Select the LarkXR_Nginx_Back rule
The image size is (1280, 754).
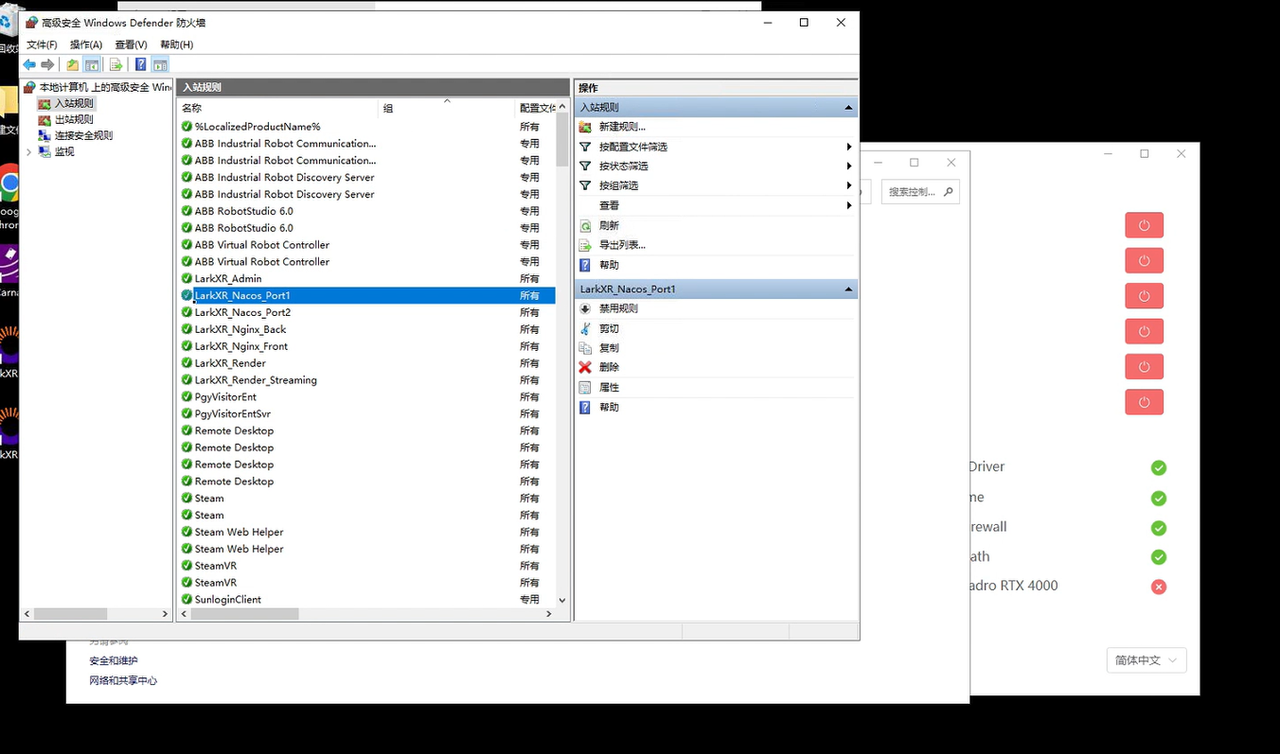click(x=366, y=329)
